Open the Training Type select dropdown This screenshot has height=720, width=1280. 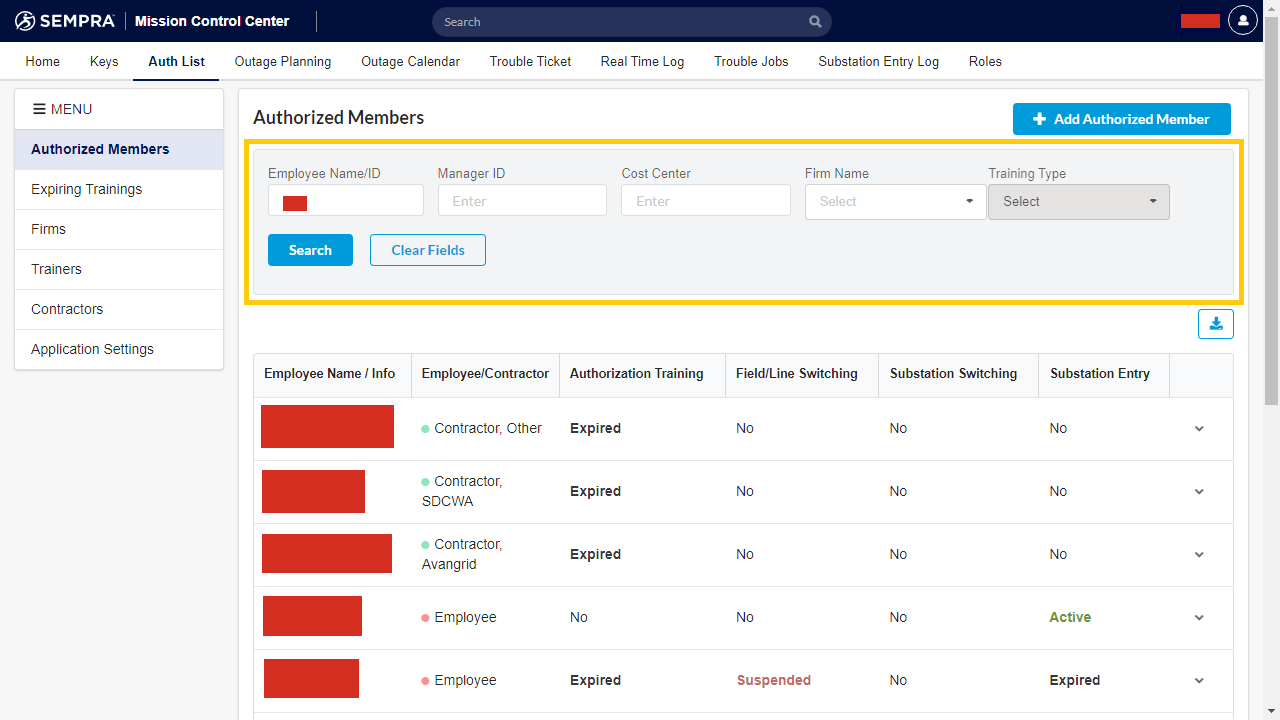[x=1078, y=201]
